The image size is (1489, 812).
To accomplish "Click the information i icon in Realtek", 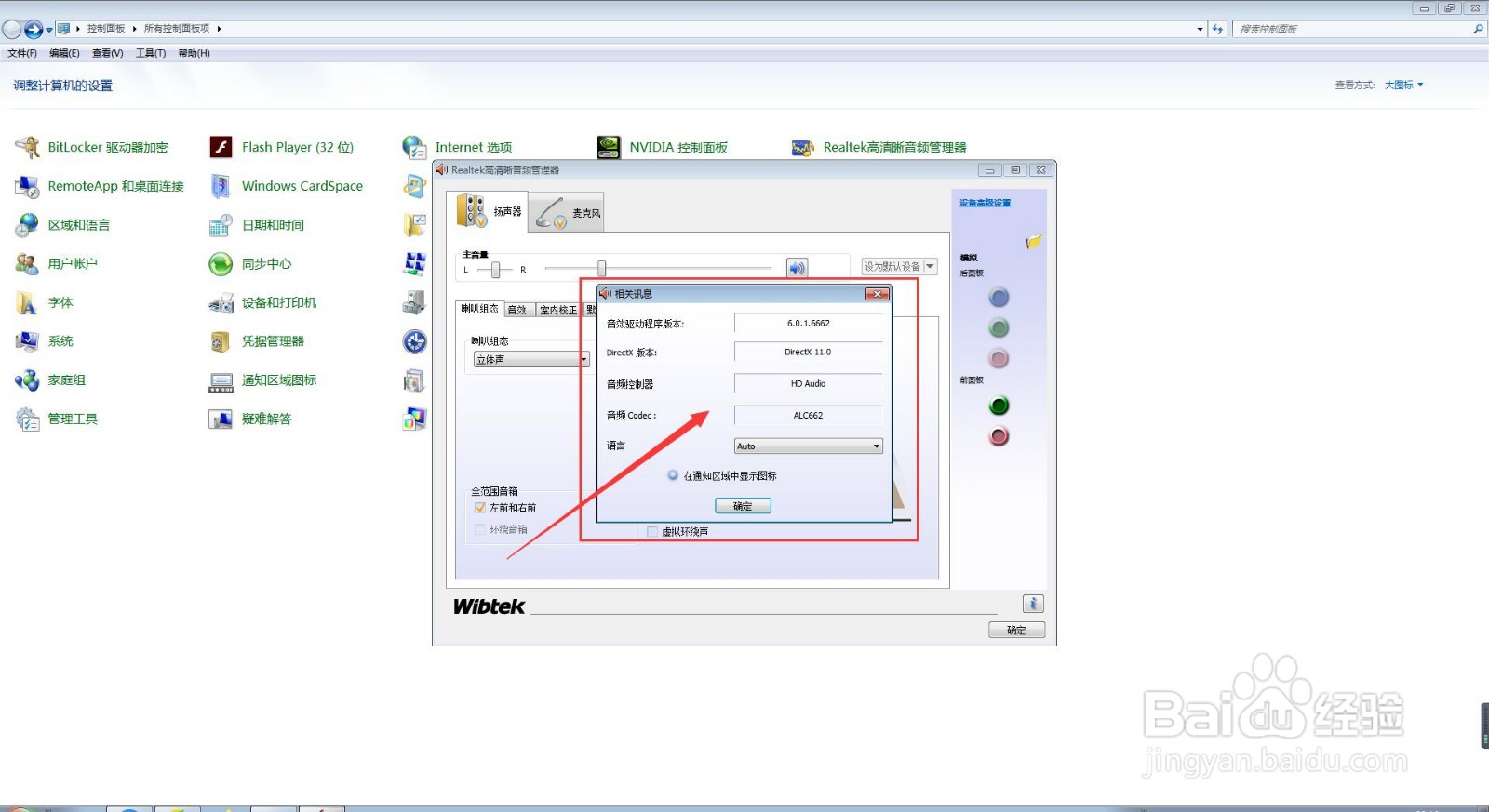I will pyautogui.click(x=1033, y=604).
